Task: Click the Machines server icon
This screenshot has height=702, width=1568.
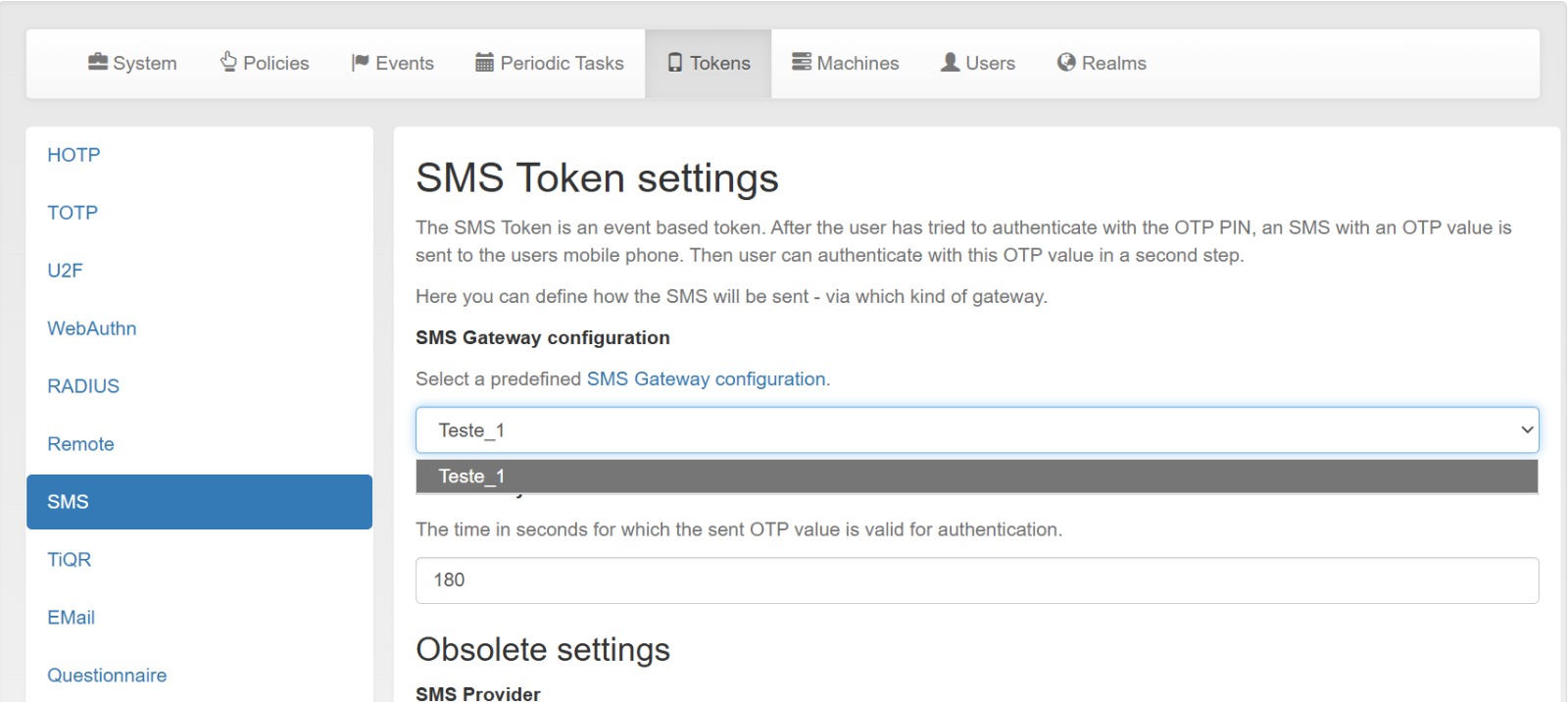Action: pos(802,62)
